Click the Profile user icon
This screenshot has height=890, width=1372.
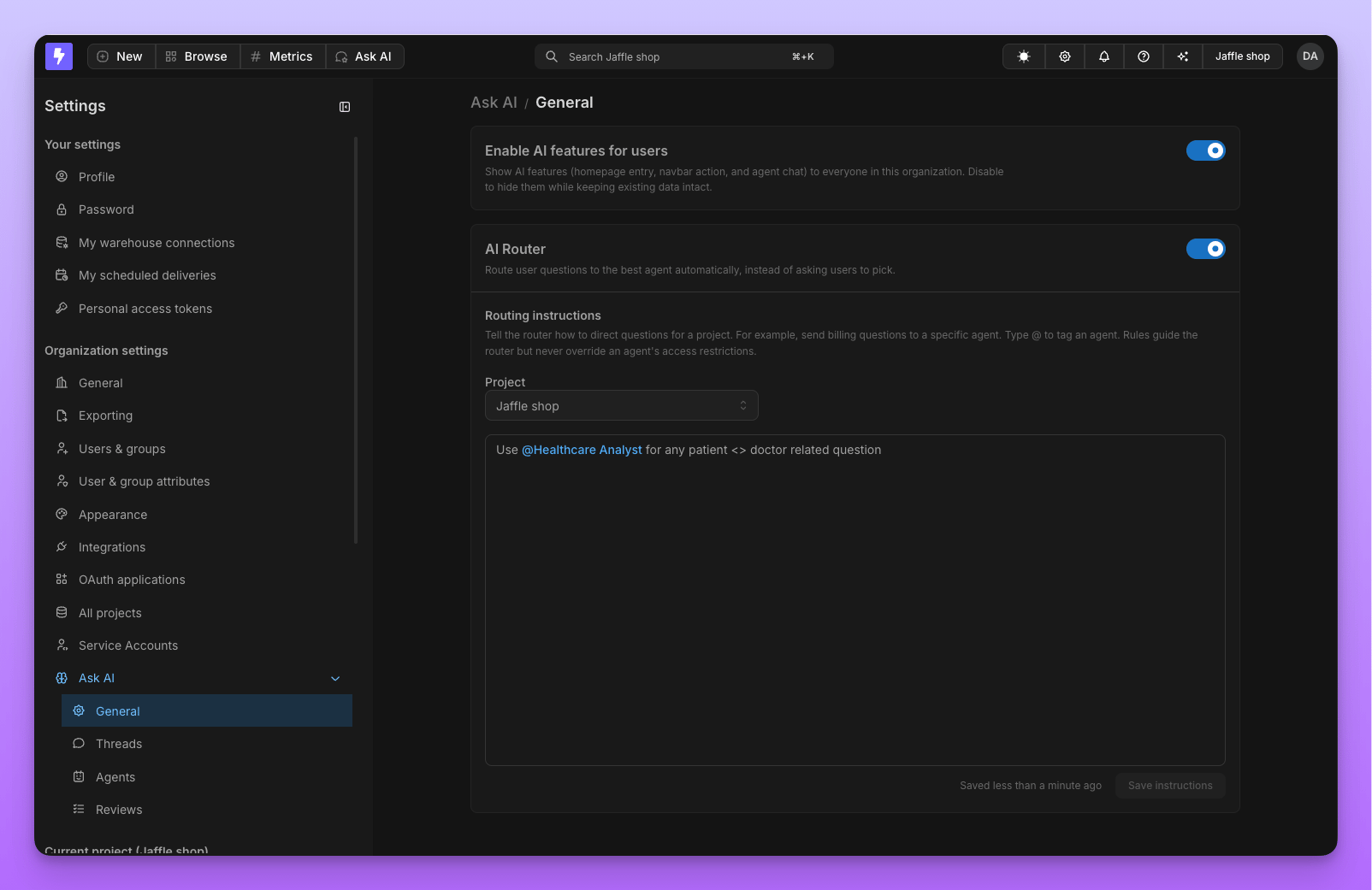tap(62, 176)
